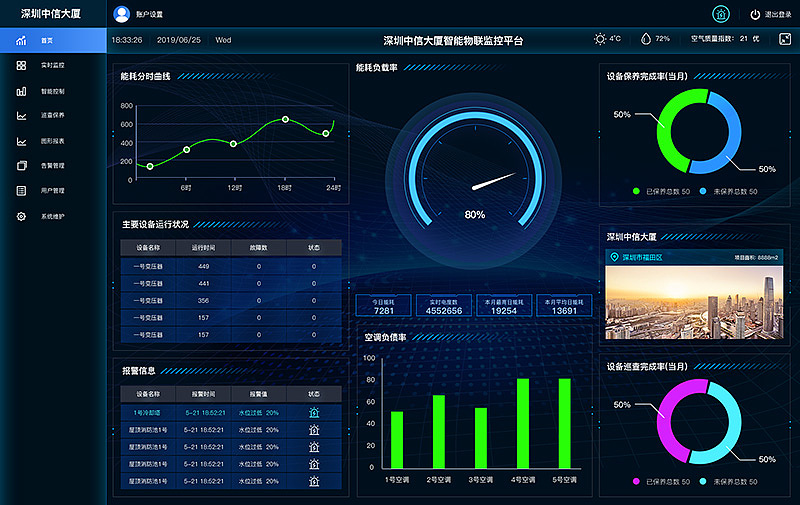Click the 13691 monthly average card
800x505 pixels.
pos(564,306)
